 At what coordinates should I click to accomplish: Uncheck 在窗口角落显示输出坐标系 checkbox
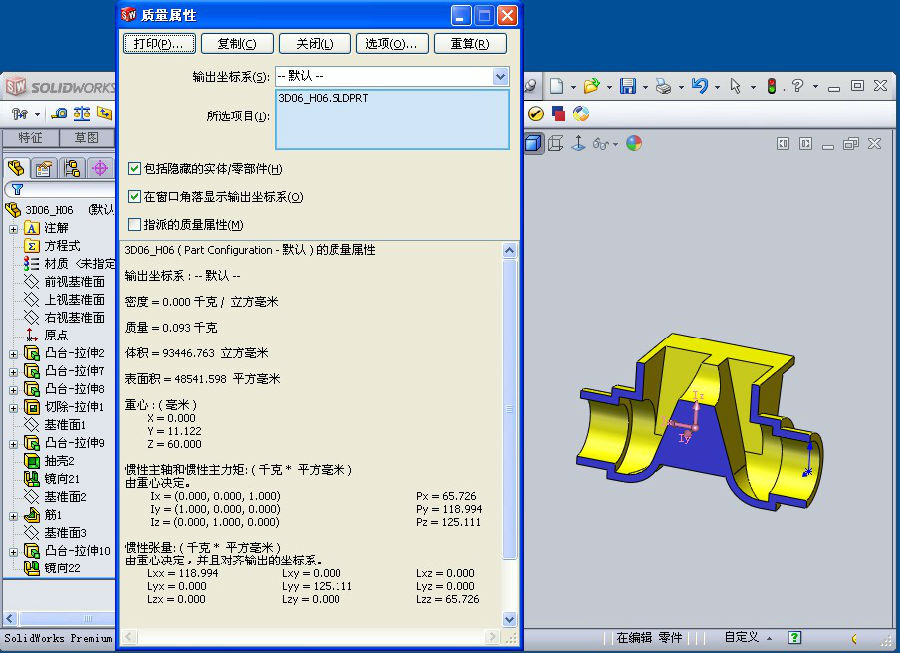135,197
